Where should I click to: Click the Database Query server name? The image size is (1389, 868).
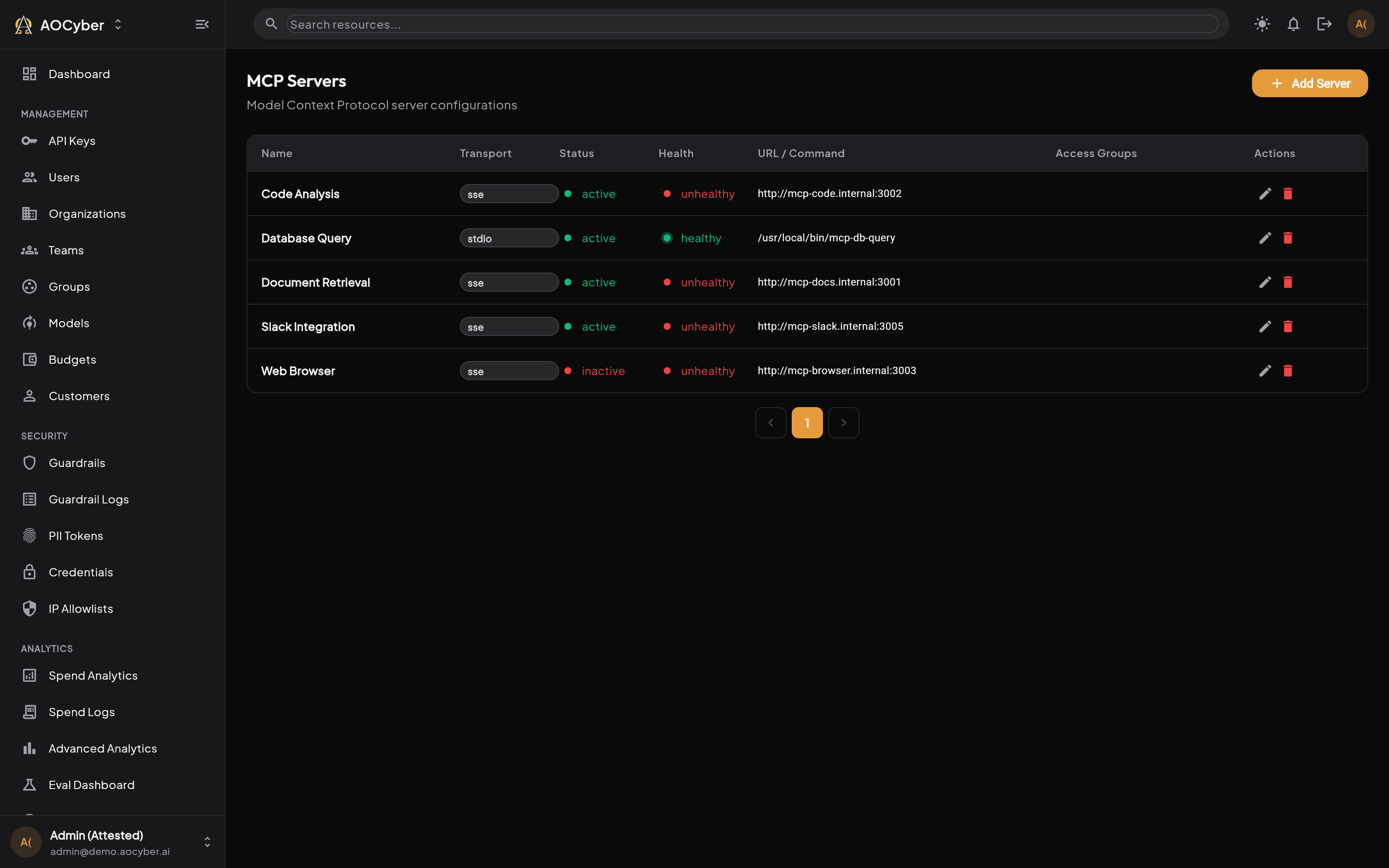(x=306, y=238)
